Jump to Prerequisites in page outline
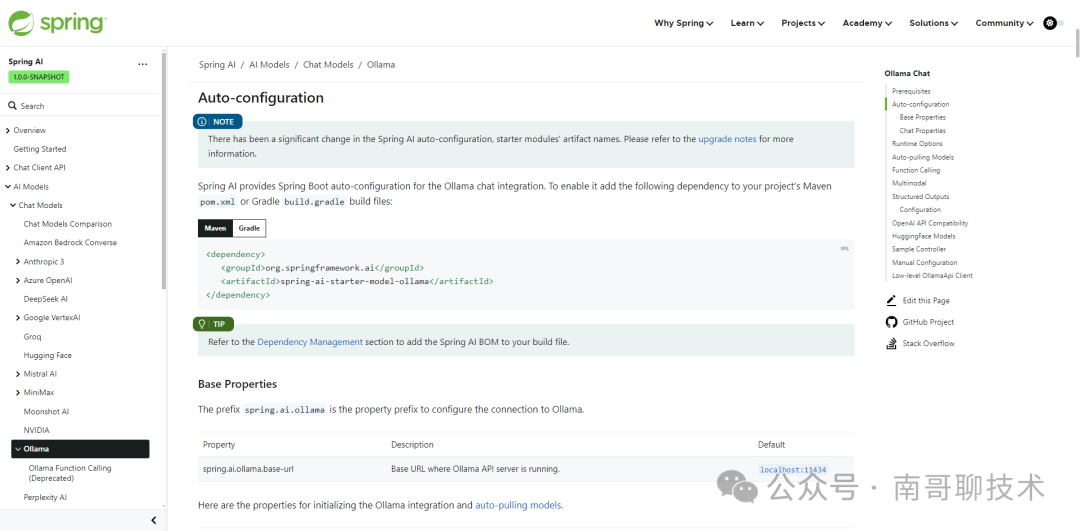Image resolution: width=1080 pixels, height=531 pixels. click(911, 91)
